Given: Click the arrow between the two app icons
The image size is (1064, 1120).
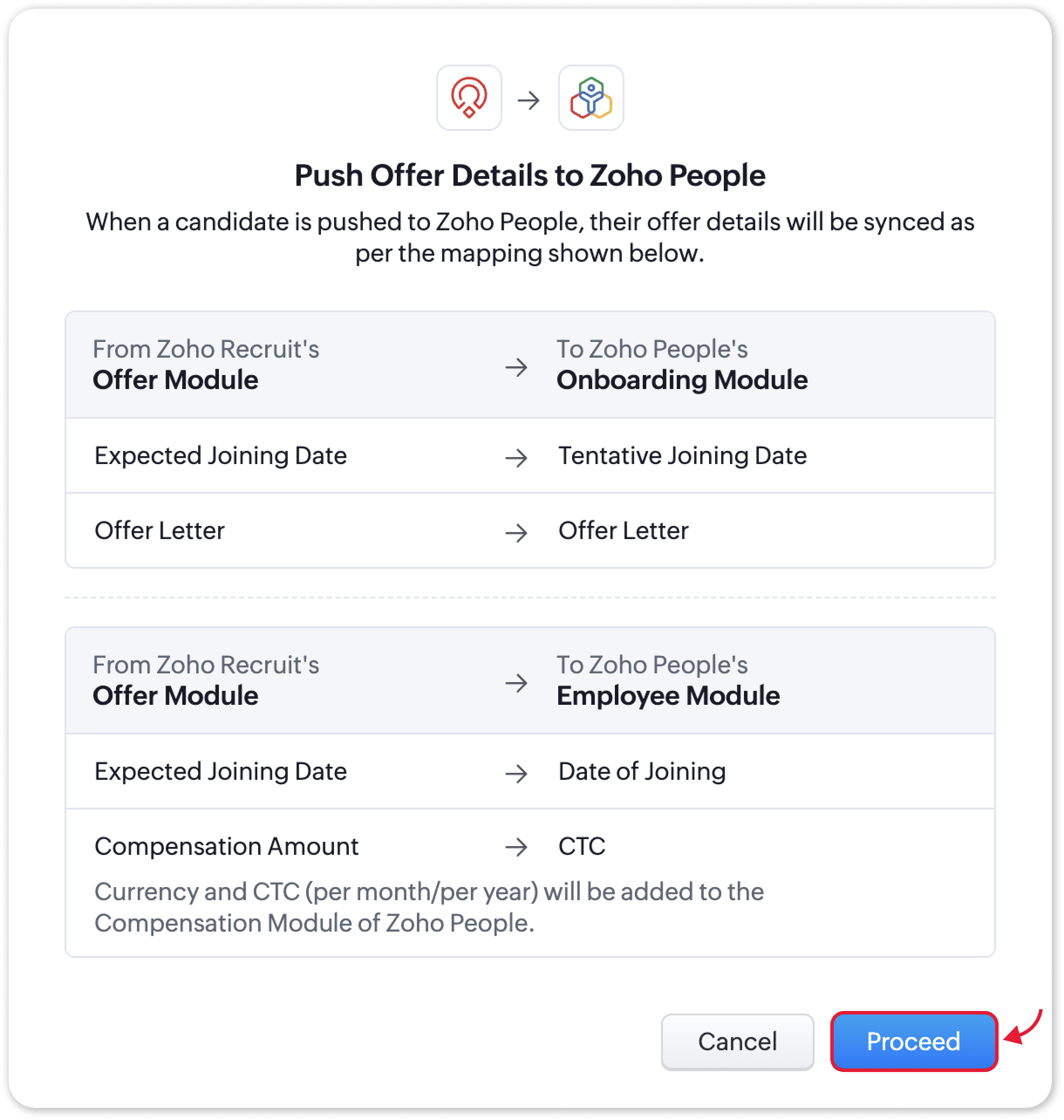Looking at the screenshot, I should [529, 101].
